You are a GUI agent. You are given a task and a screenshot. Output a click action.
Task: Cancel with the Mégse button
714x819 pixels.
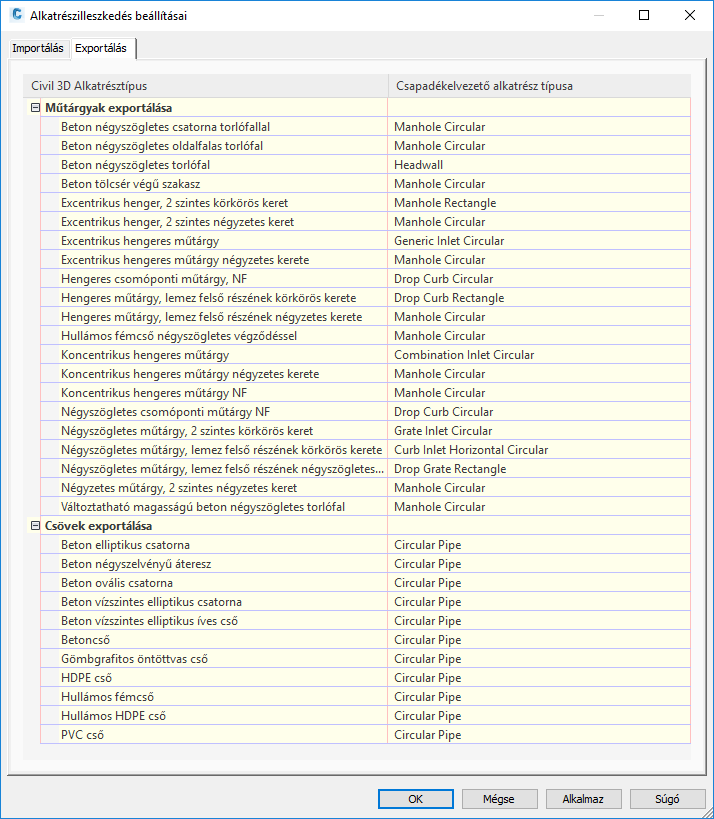(499, 799)
